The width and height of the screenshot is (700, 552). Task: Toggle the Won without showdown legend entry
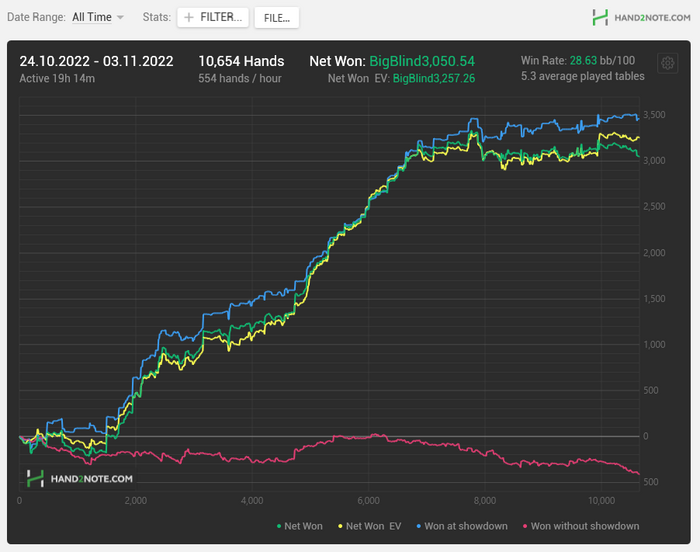(x=581, y=526)
